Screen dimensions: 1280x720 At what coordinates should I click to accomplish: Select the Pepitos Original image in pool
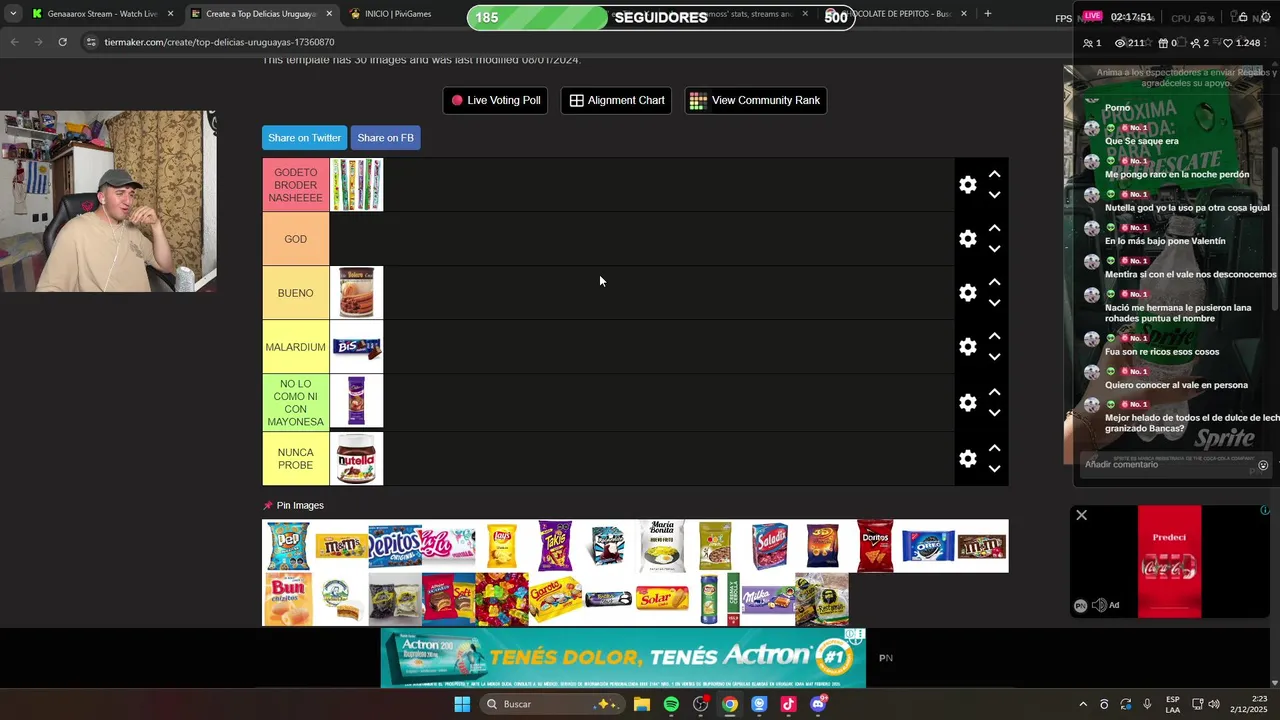coord(395,546)
